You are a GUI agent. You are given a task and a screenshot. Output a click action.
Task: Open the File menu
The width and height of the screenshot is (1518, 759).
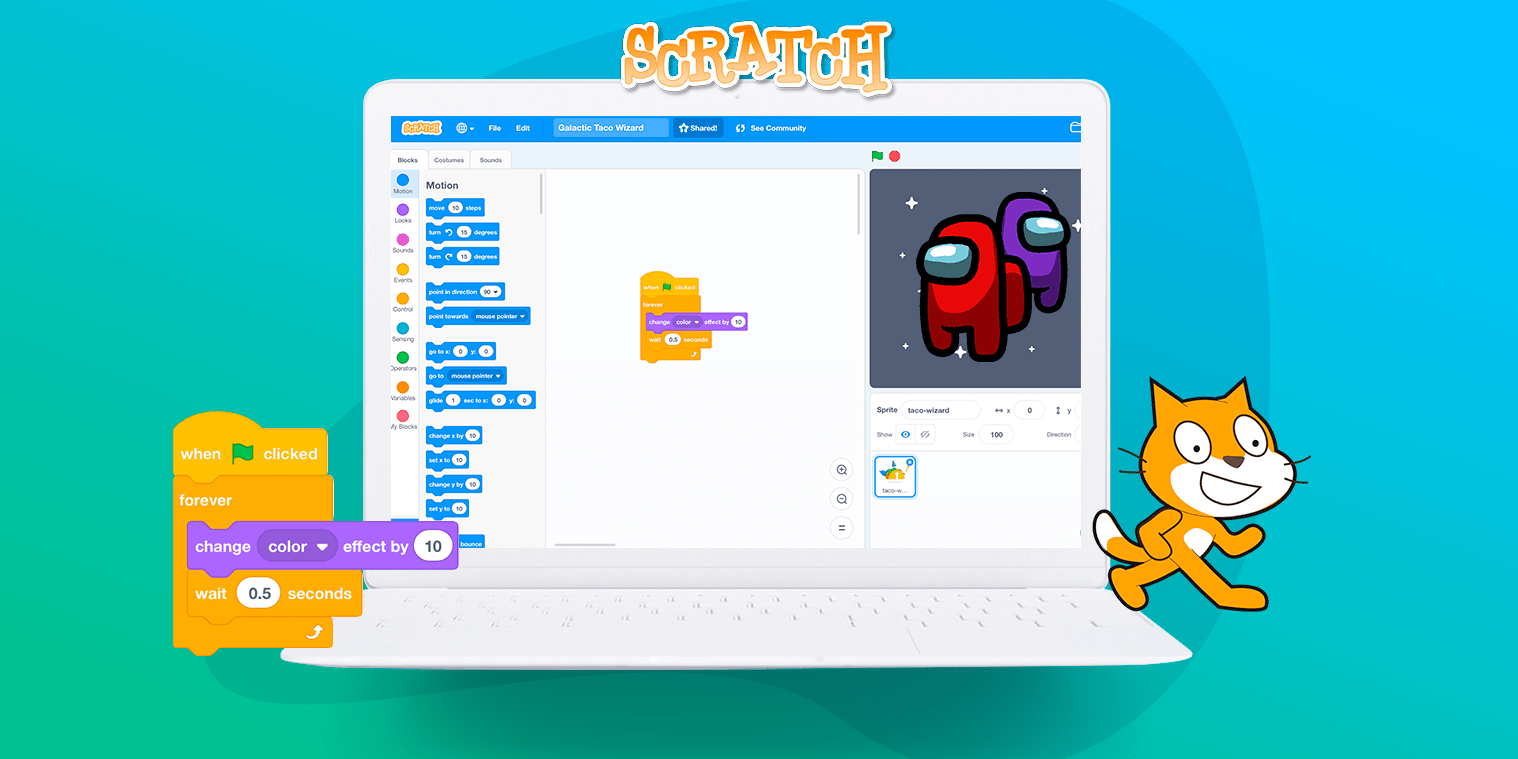pos(495,128)
